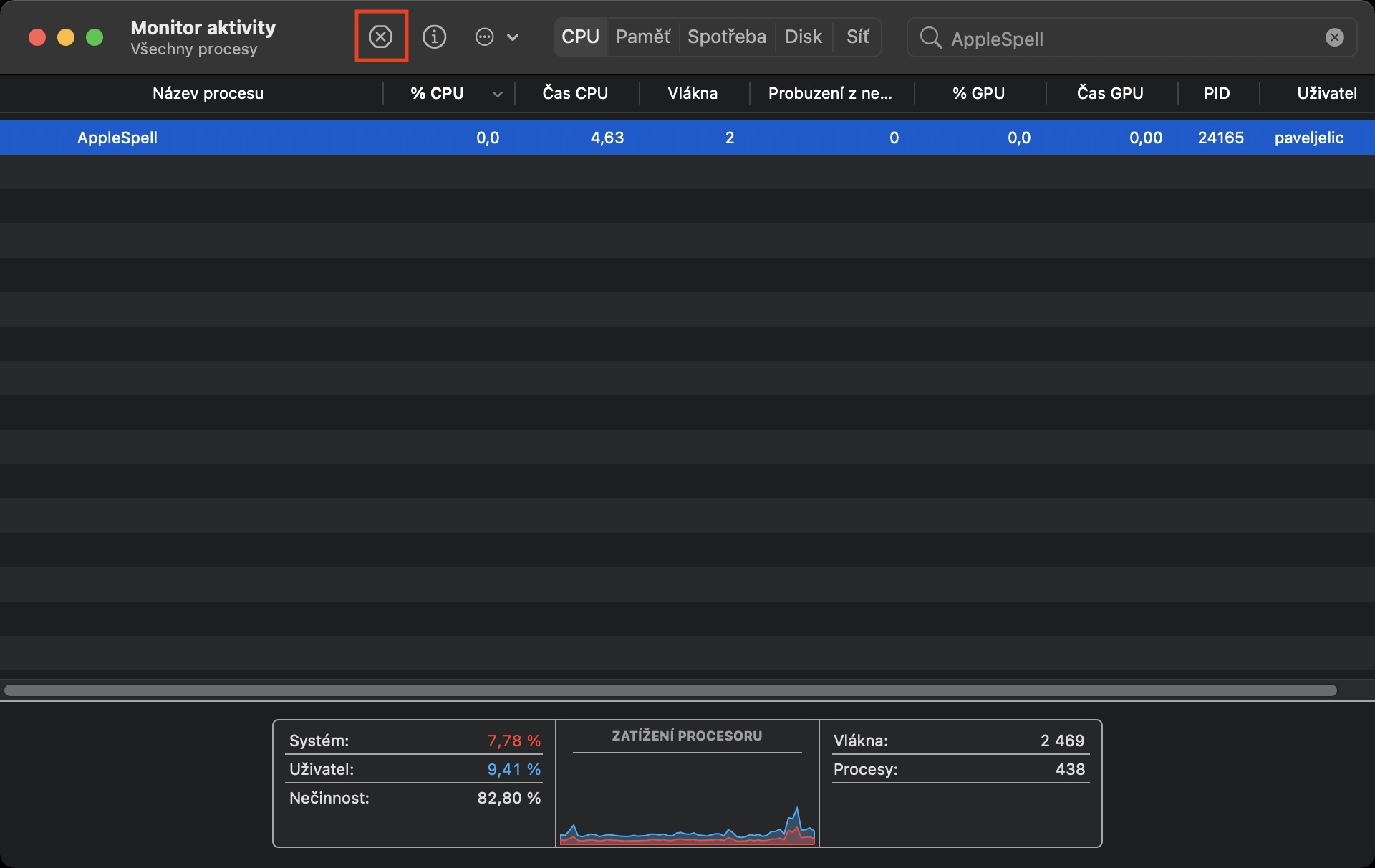Click the ellipsis more-actions icon
This screenshot has height=868, width=1375.
485,37
